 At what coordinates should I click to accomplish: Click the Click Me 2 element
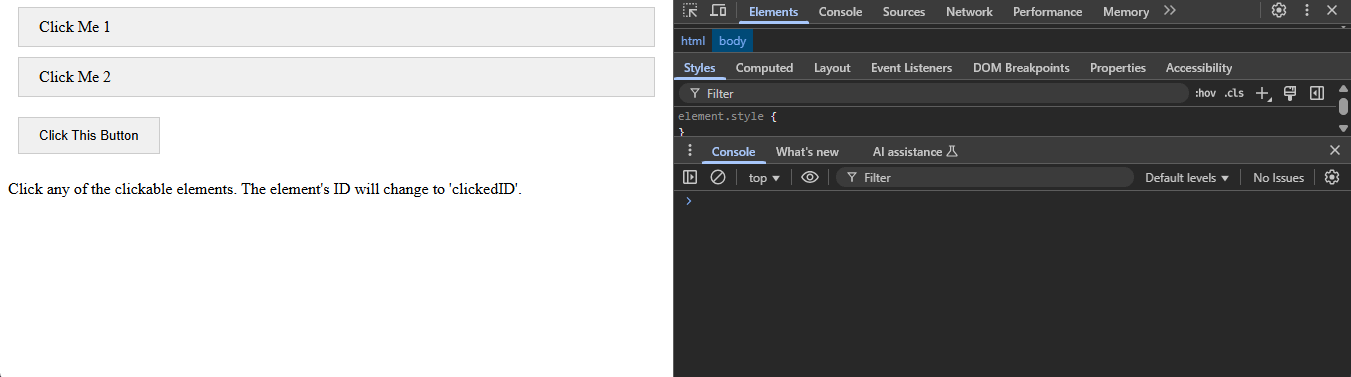tap(336, 77)
